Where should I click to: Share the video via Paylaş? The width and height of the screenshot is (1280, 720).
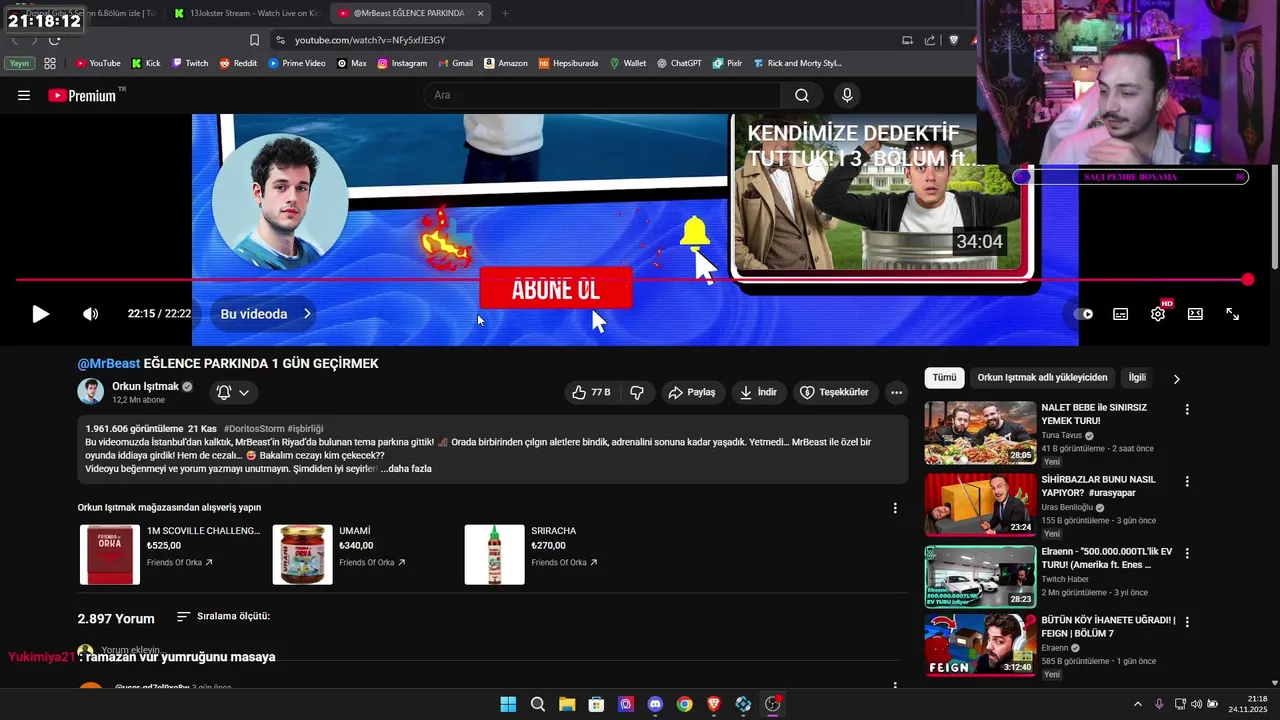coord(692,392)
